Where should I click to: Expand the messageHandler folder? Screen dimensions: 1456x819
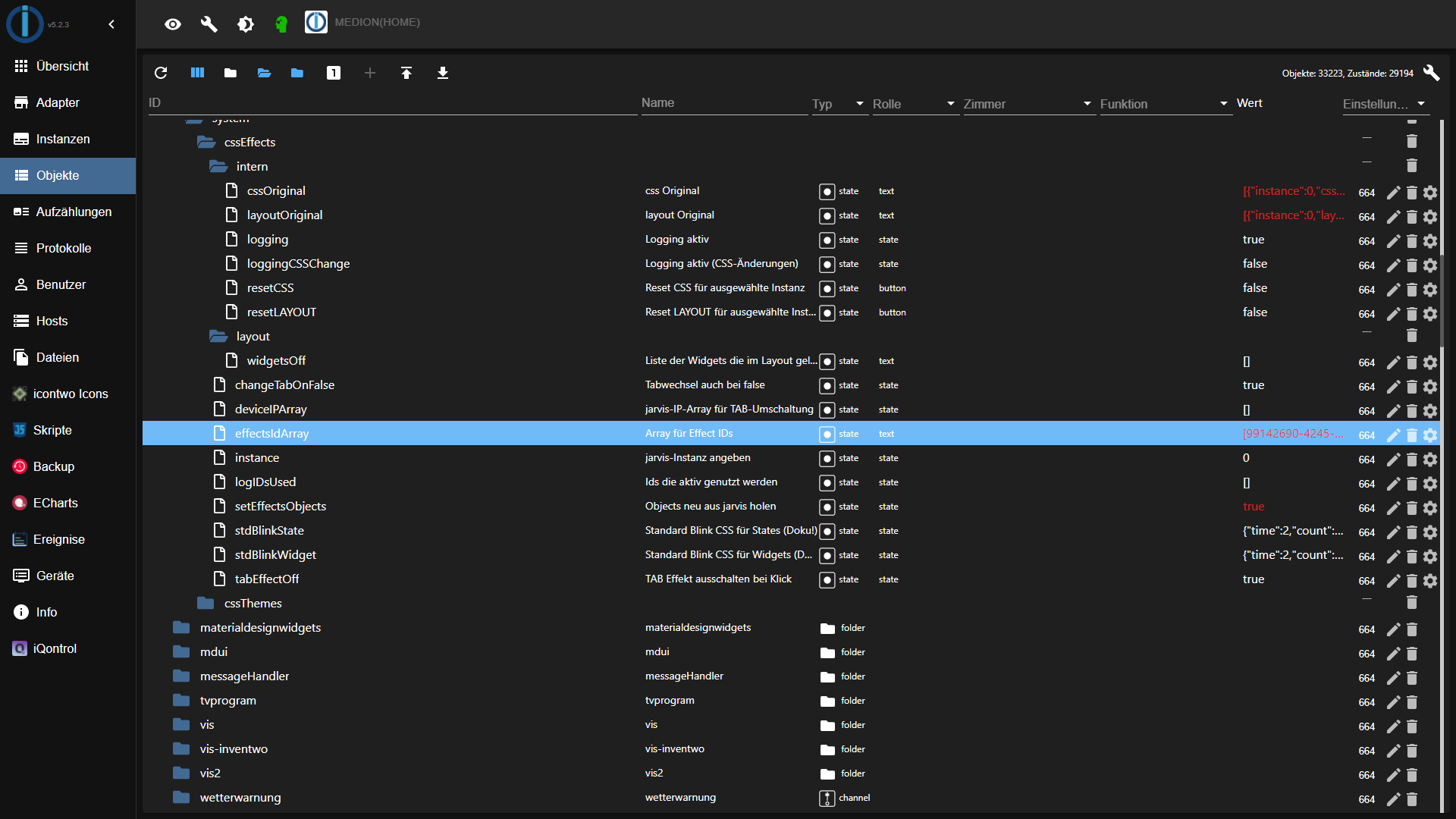pyautogui.click(x=181, y=676)
